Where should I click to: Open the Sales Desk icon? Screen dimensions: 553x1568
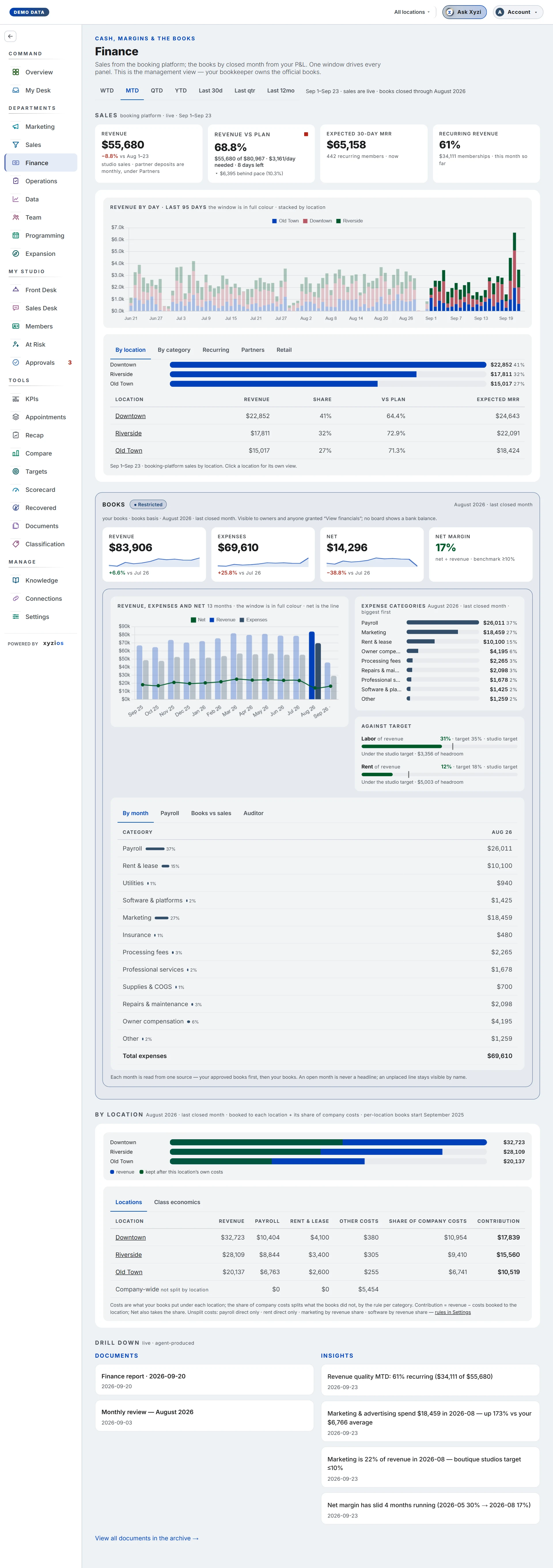pos(16,308)
